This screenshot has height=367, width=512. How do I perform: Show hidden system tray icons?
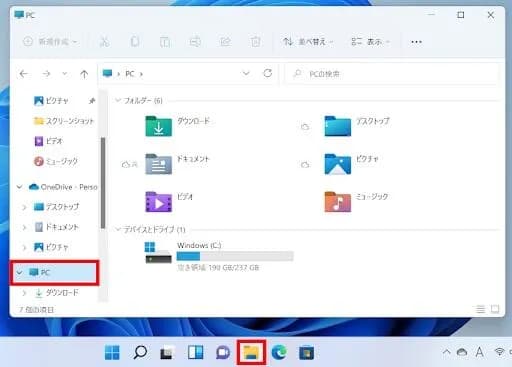446,352
